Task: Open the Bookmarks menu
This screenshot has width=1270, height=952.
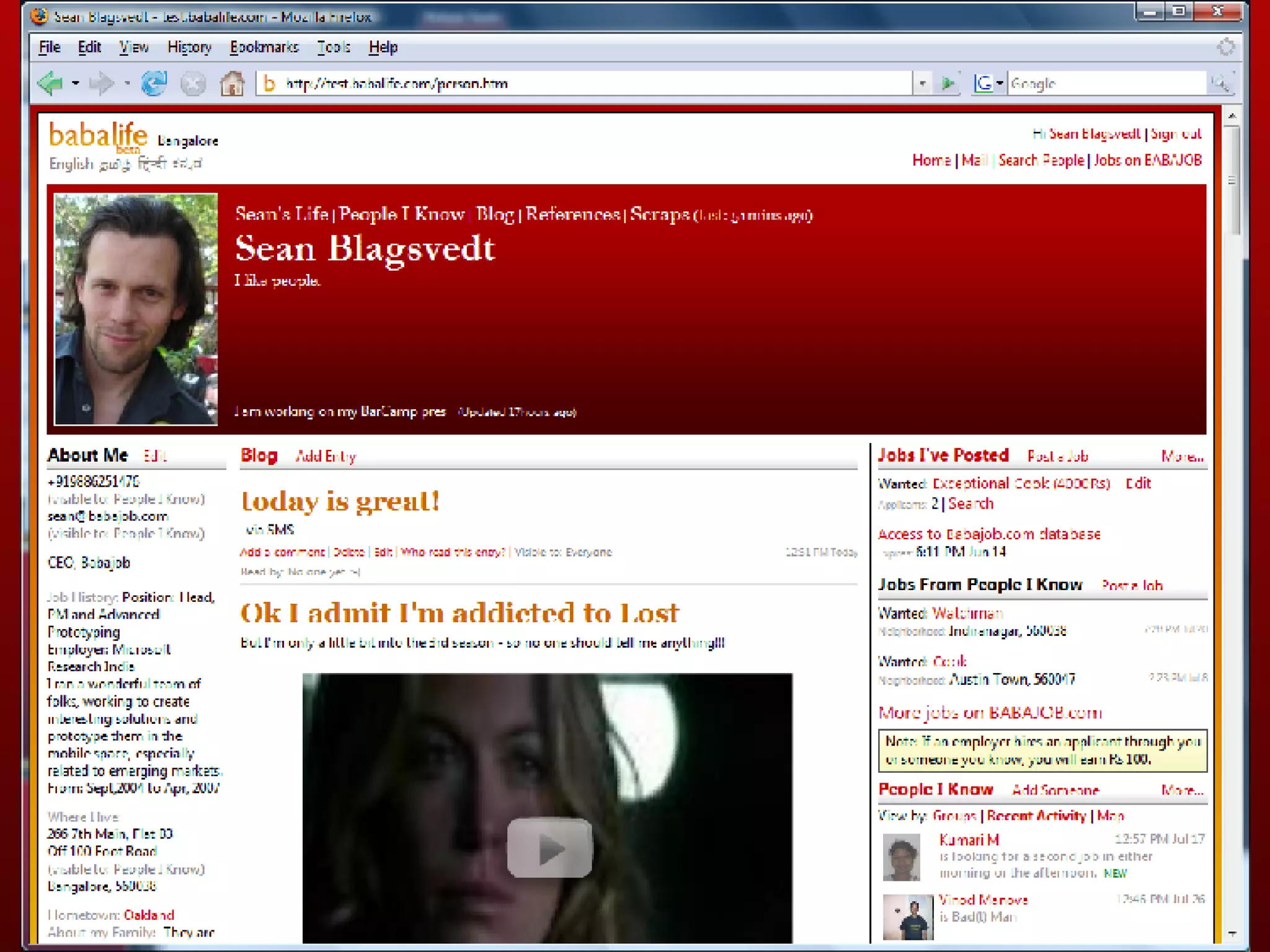Action: click(264, 47)
